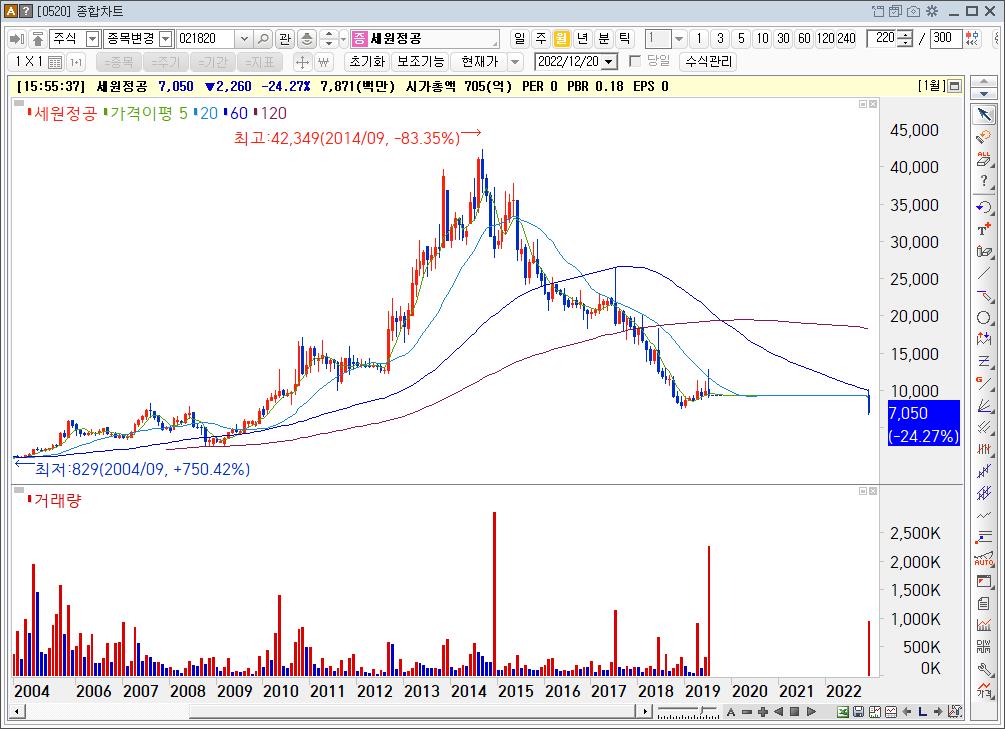Screen dimensions: 1005x729
Task: Click the pin arrow icon at toolbar start
Action: point(17,39)
